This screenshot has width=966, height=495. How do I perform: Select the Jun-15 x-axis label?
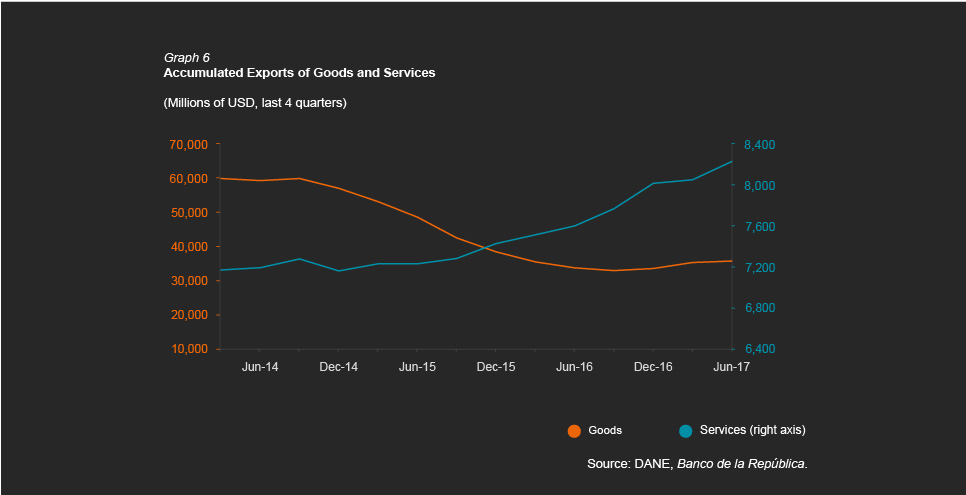[x=417, y=367]
